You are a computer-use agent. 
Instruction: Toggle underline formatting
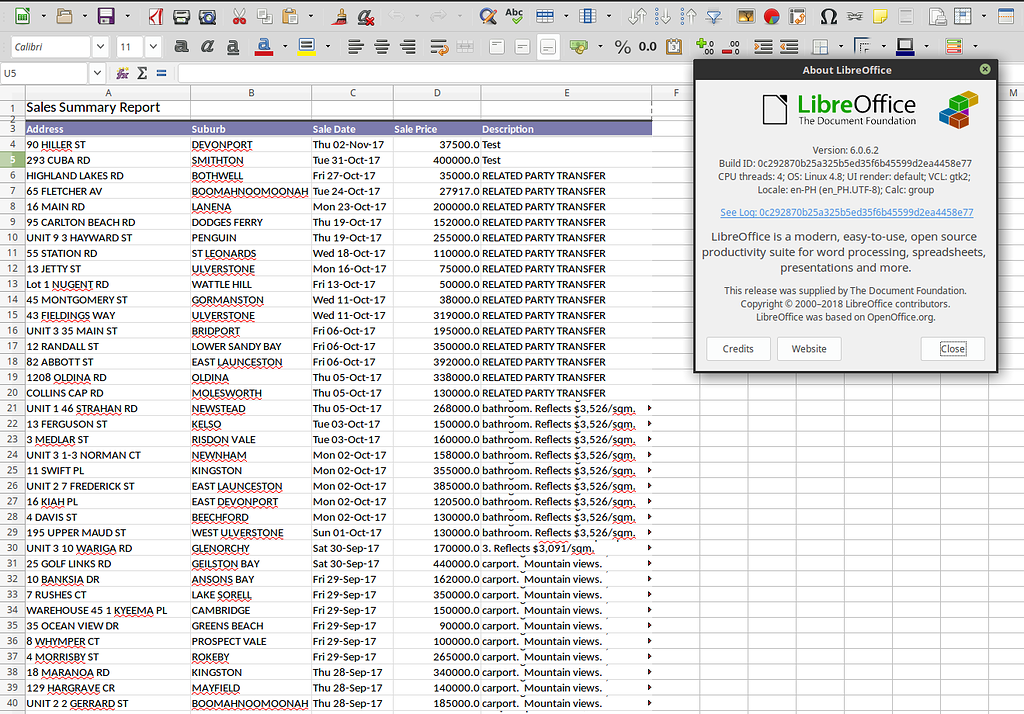[232, 46]
